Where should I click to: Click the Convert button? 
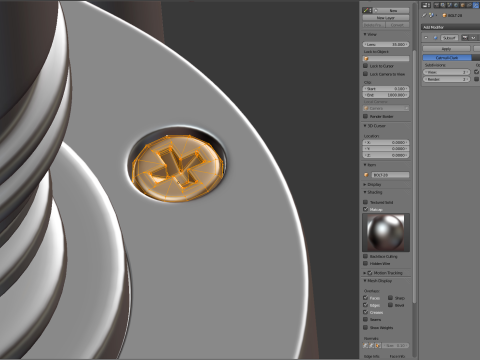point(397,25)
